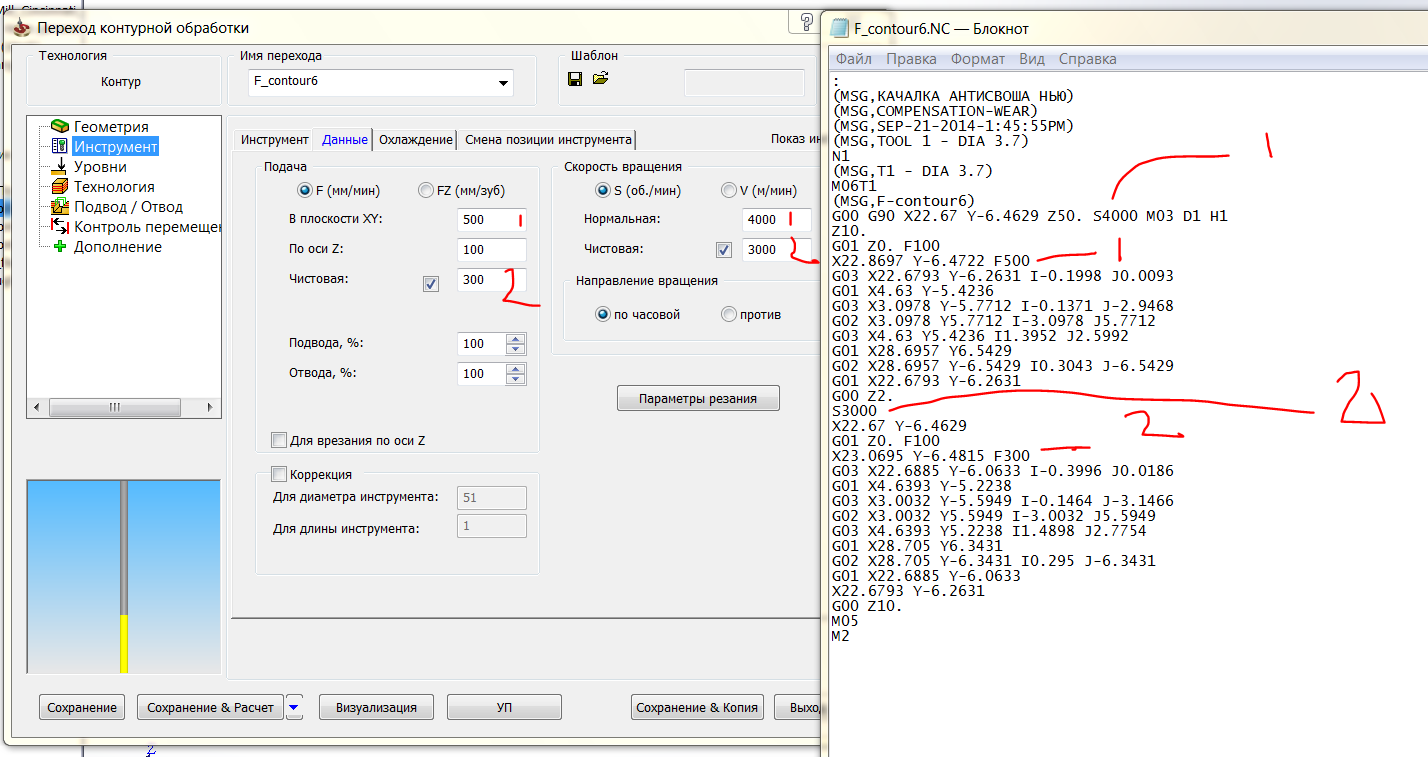Click the УП button
1428x757 pixels.
pyautogui.click(x=504, y=708)
